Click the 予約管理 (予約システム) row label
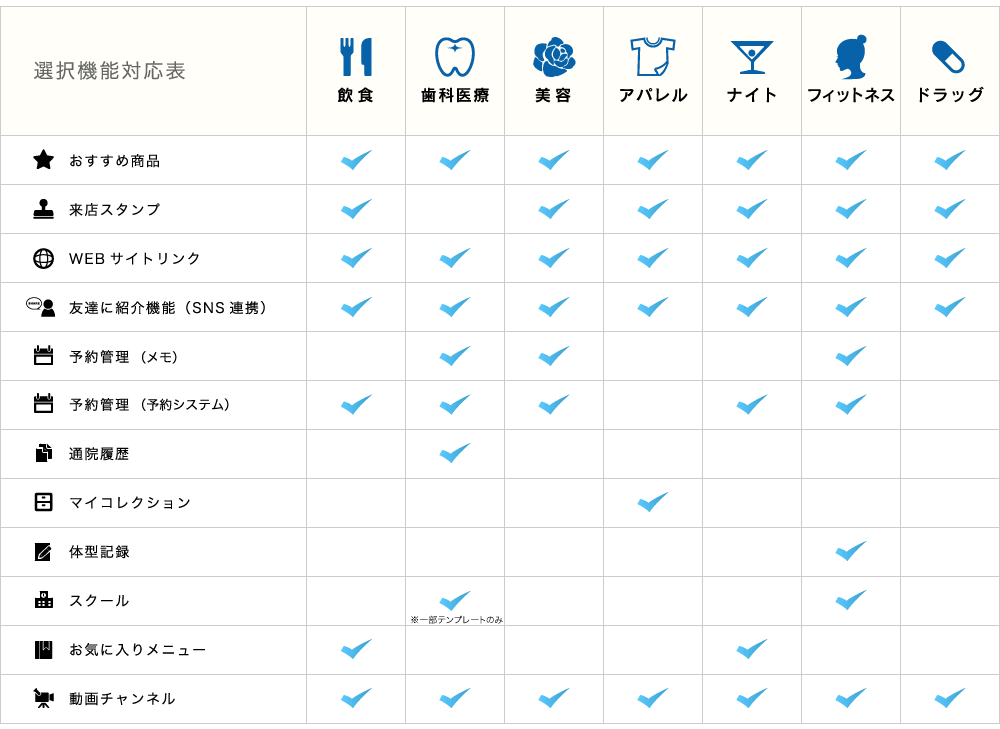Viewport: 1000px width, 729px height. coord(150,405)
